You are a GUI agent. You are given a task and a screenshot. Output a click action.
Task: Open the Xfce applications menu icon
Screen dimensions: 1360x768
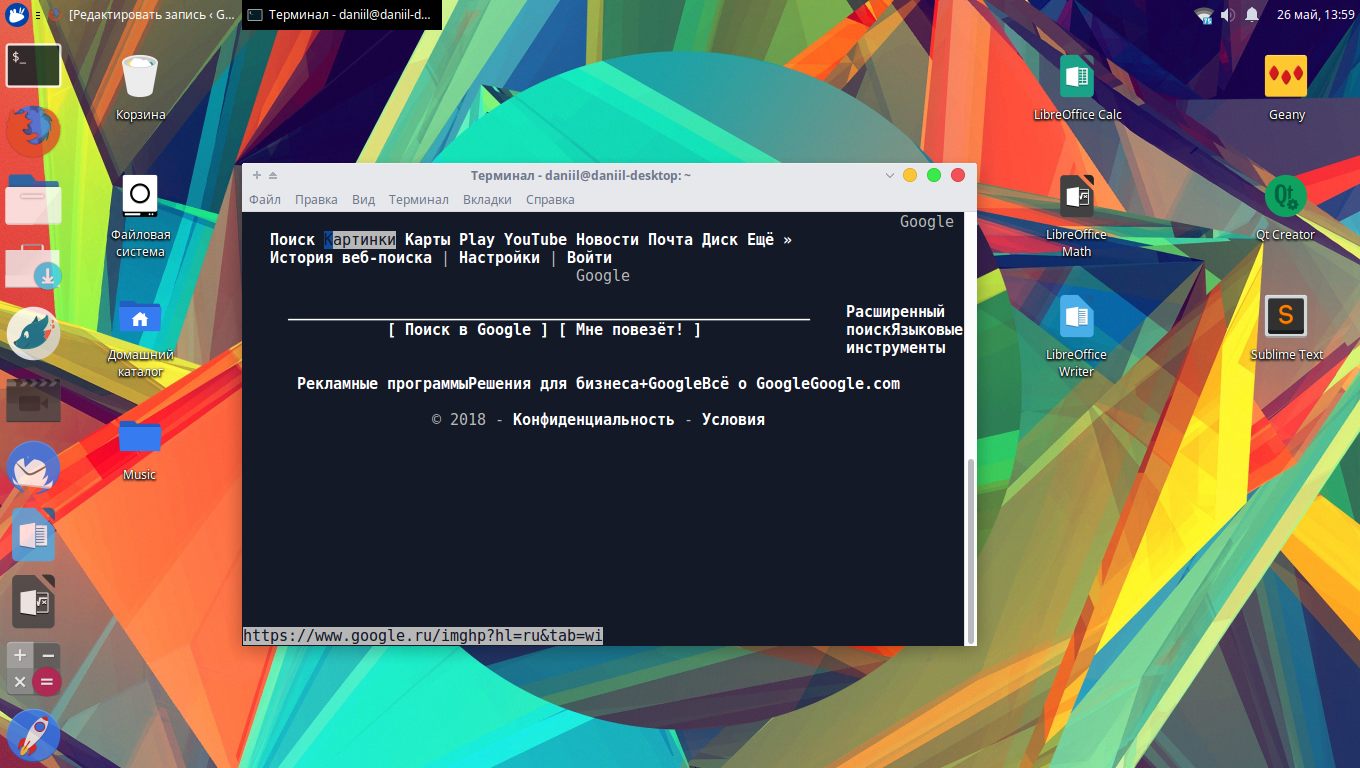coord(16,15)
